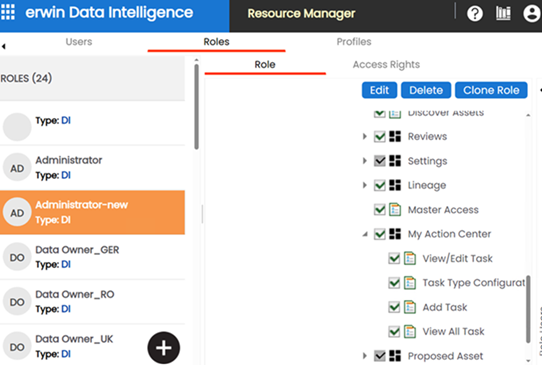Open the library books icon in header
542x365 pixels.
coord(503,13)
